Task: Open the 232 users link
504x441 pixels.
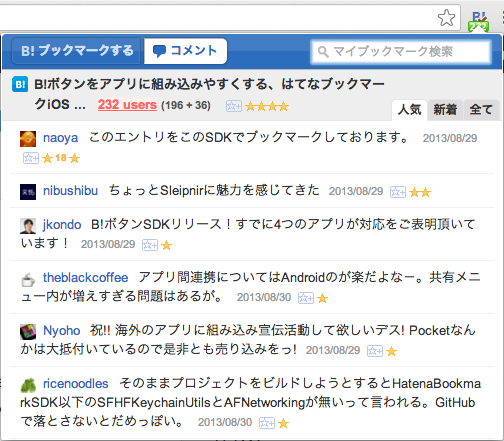Action: click(127, 105)
